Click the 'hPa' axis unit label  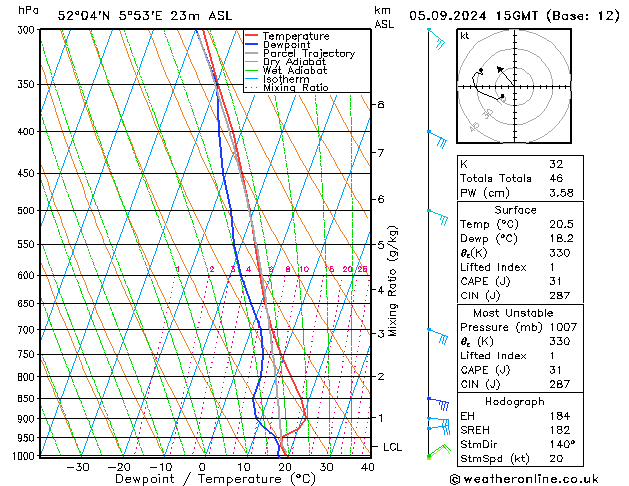(x=28, y=10)
